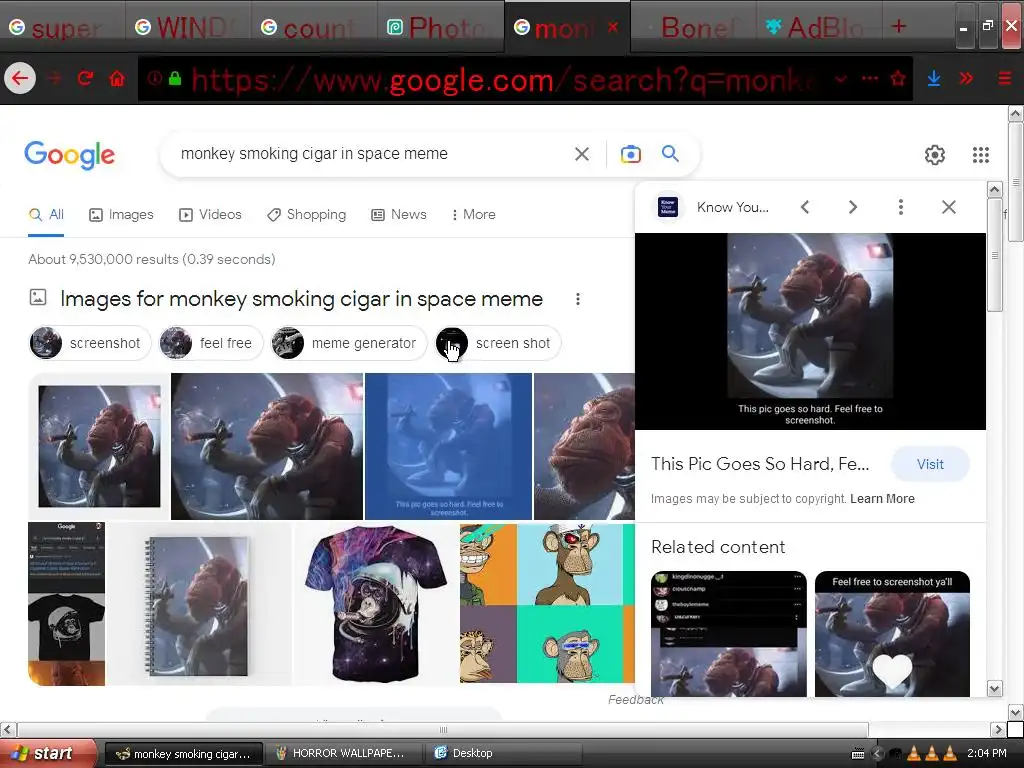Open the spiral notebook monkey image
The image size is (1024, 768).
(x=199, y=605)
